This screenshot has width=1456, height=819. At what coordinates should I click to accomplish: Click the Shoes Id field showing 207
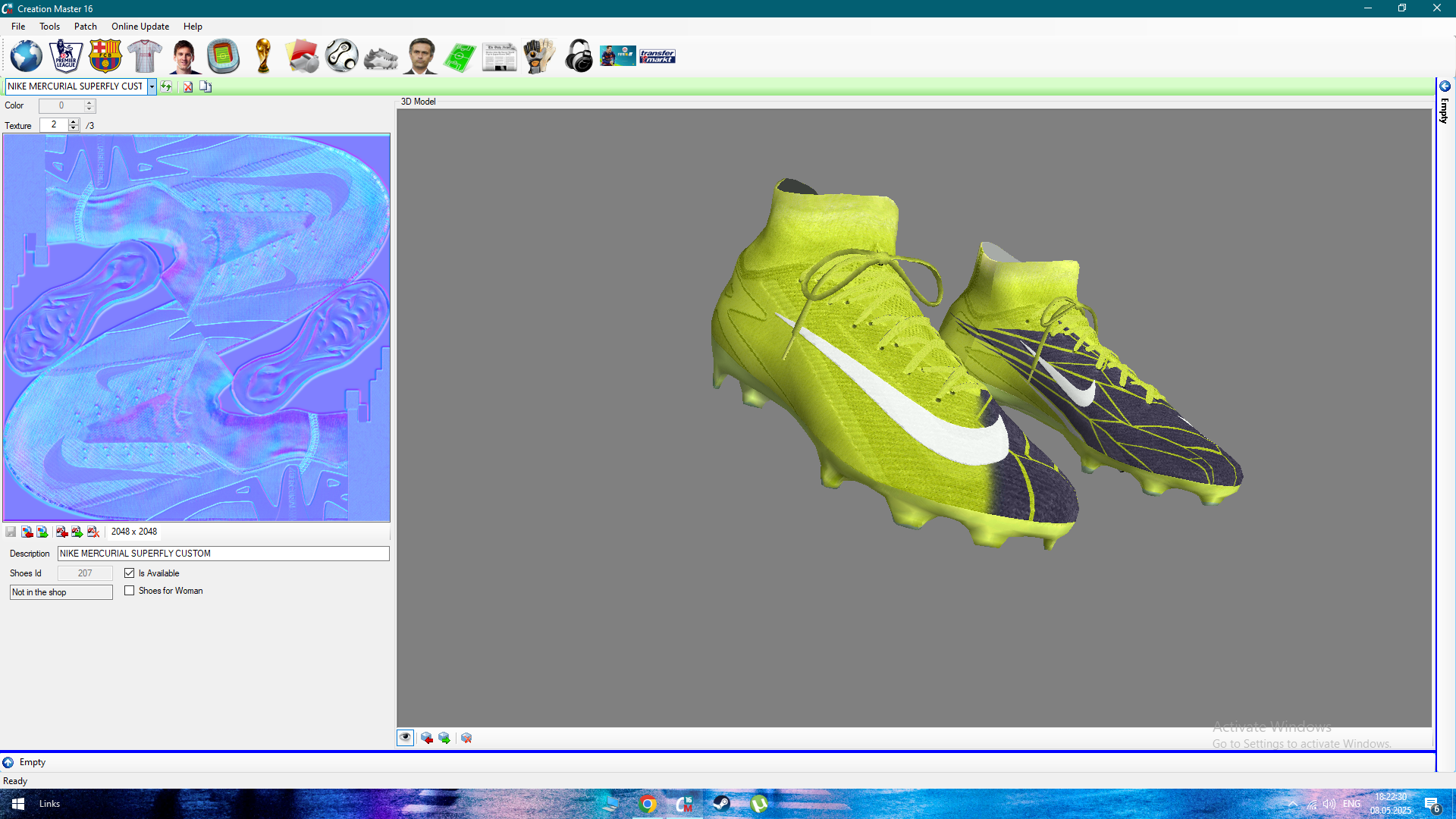(x=85, y=573)
